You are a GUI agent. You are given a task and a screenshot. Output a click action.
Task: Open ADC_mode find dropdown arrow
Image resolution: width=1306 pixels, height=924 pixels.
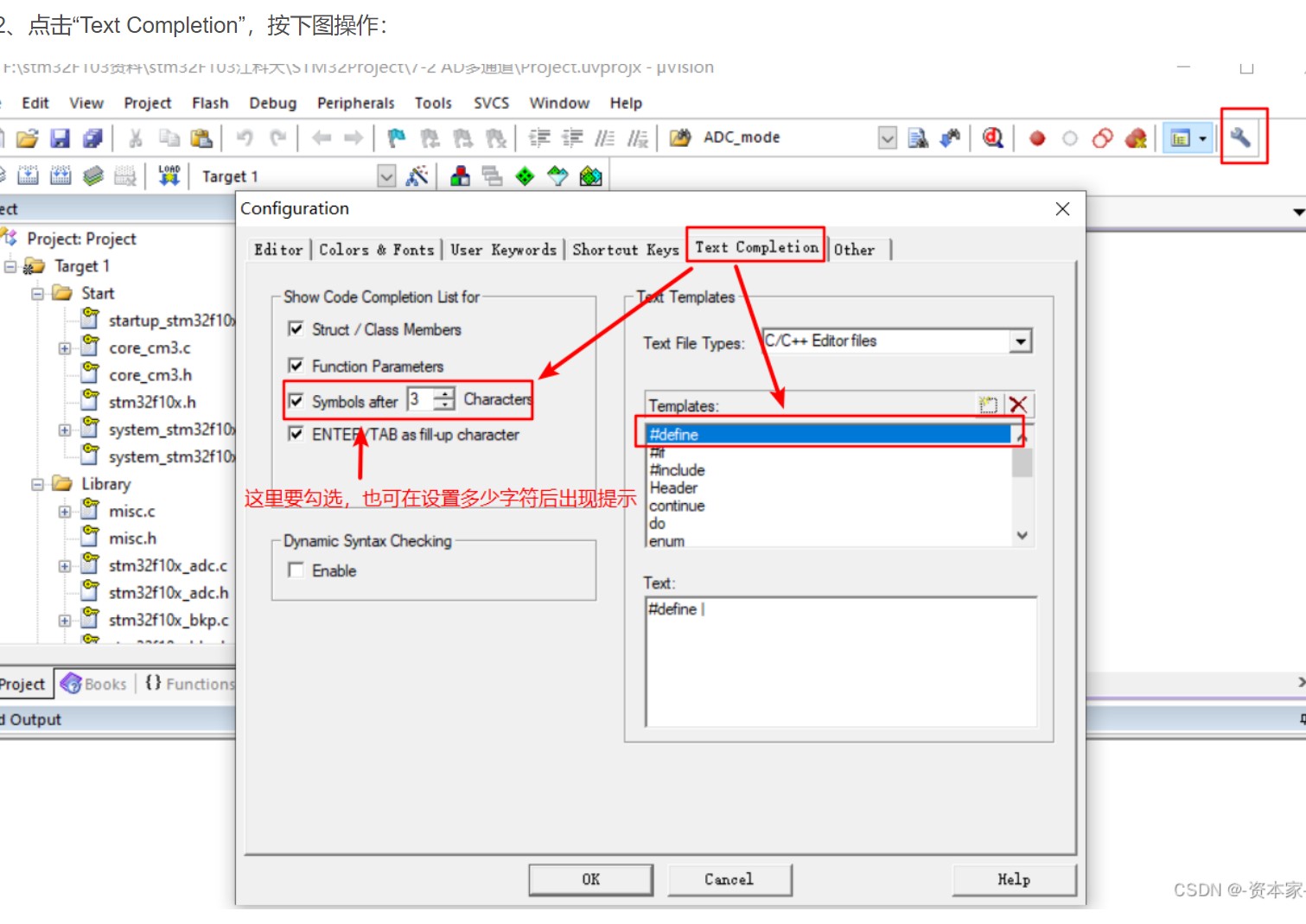click(x=888, y=138)
